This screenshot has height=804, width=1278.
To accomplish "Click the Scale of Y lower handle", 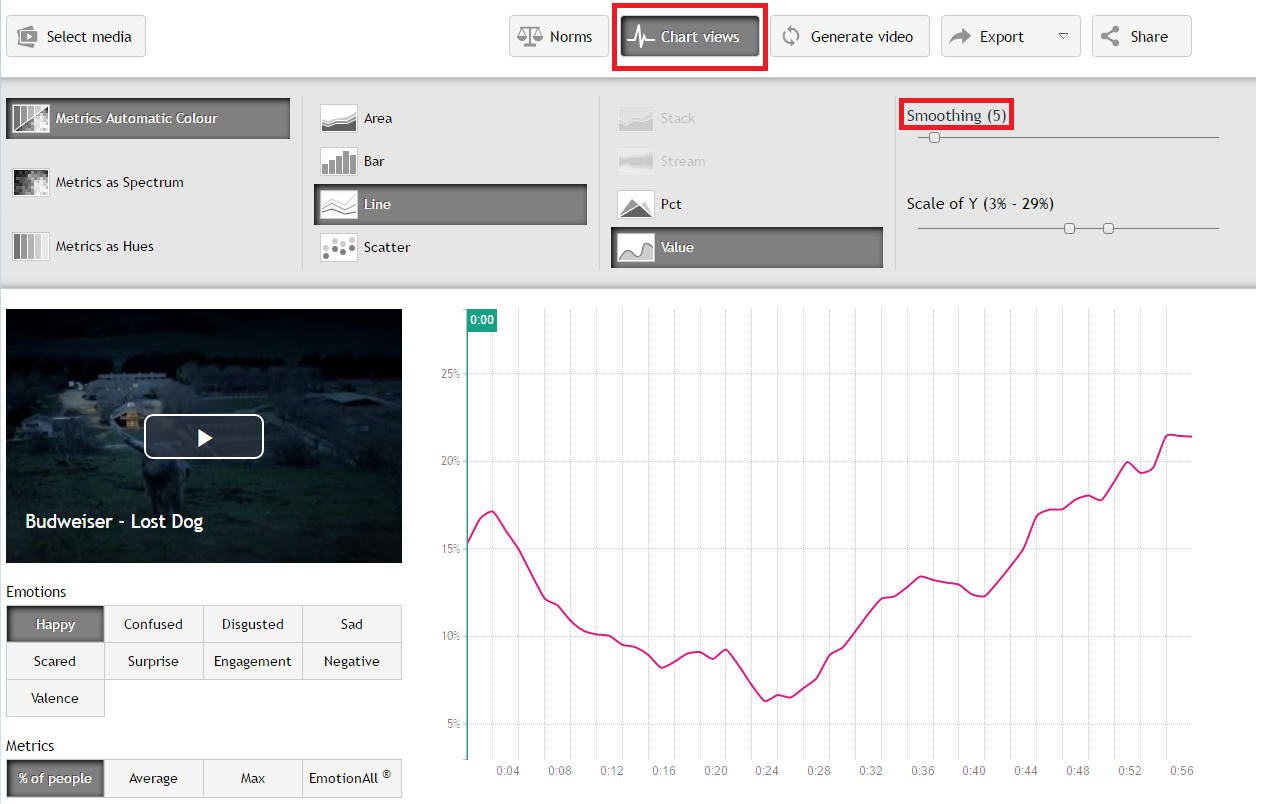I will pyautogui.click(x=1070, y=229).
